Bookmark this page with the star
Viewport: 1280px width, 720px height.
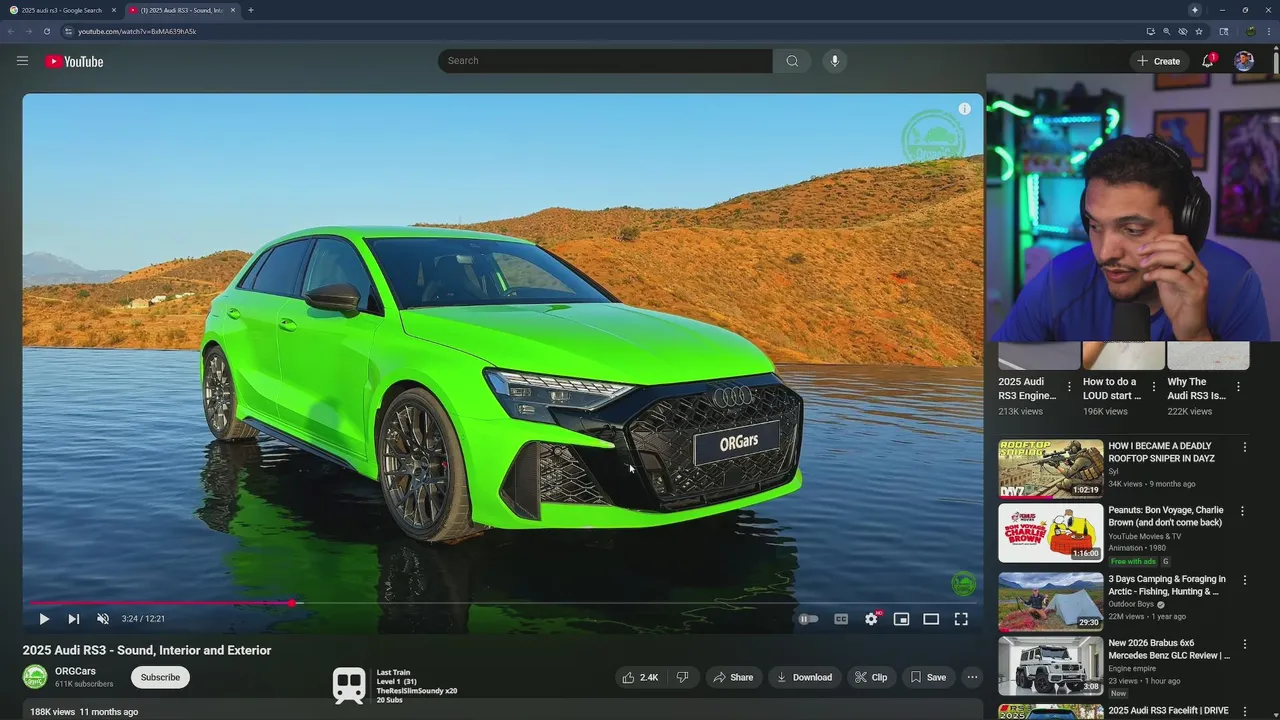tap(1199, 31)
